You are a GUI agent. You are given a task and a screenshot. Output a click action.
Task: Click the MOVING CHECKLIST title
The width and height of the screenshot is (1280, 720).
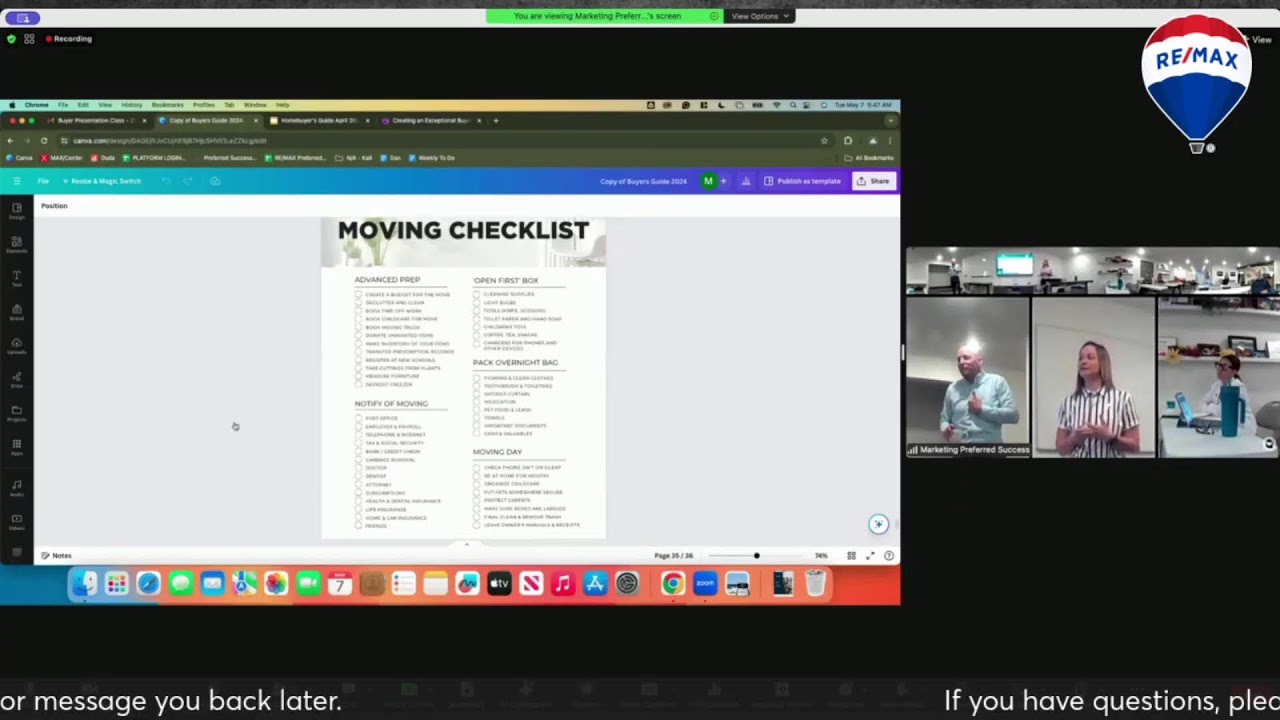pos(463,230)
